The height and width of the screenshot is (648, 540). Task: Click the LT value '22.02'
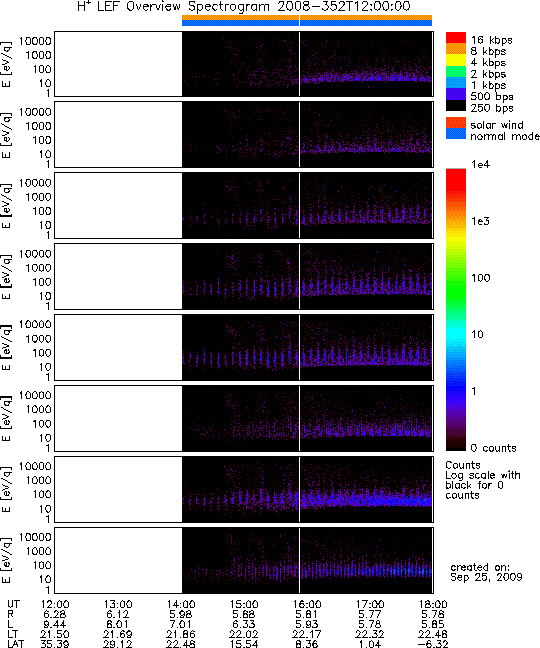click(x=244, y=634)
